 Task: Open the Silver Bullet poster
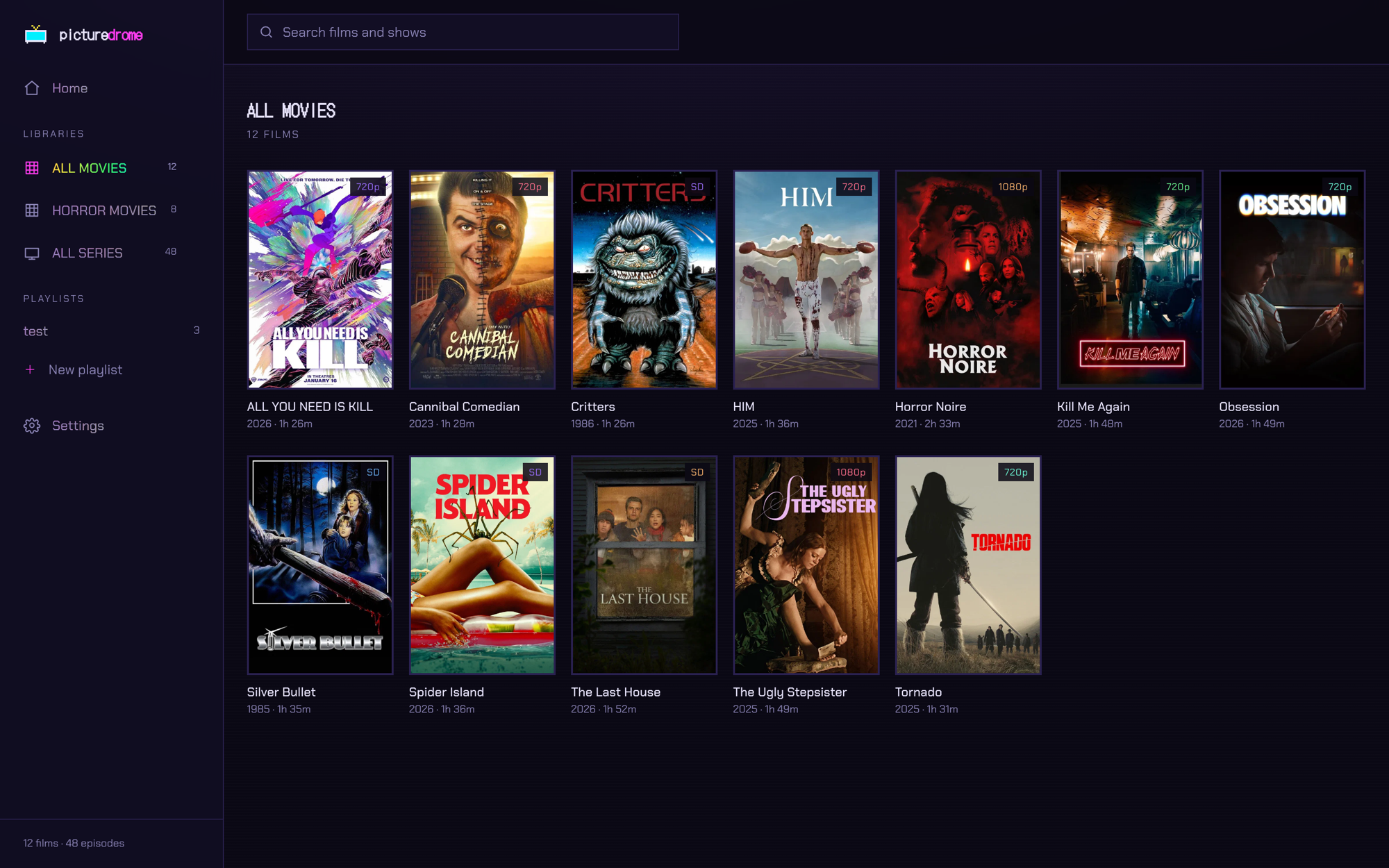[320, 565]
